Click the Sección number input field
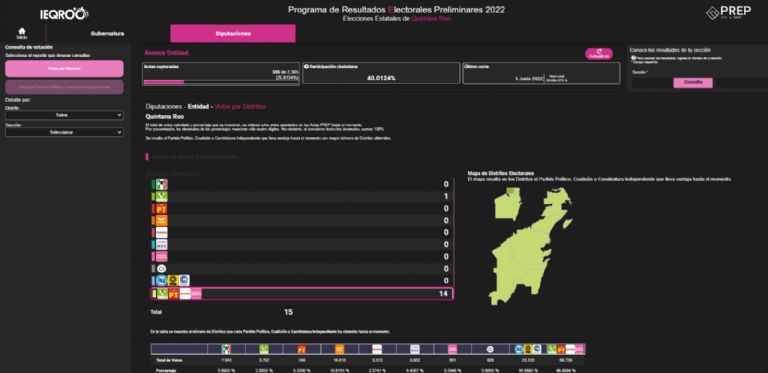Viewport: 768px width, 373px height. tap(652, 83)
